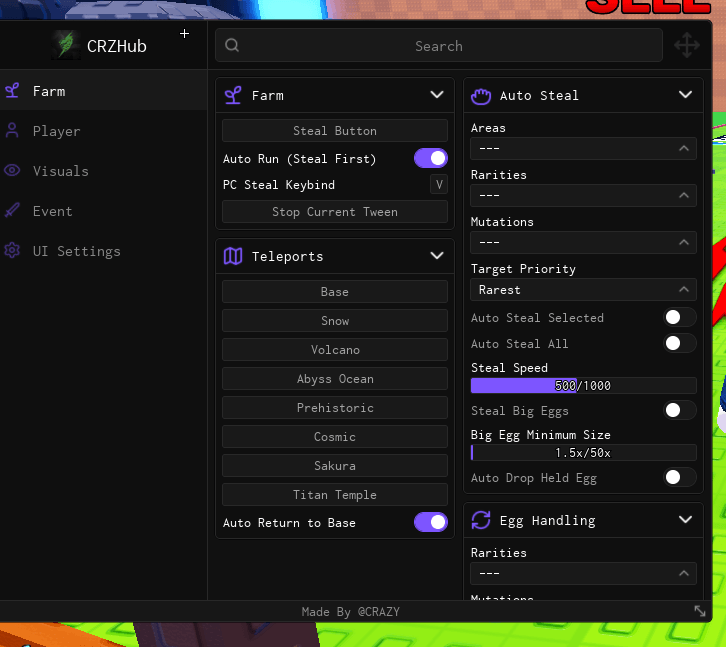Open Auto Steal Mutations dropdown

pyautogui.click(x=583, y=243)
